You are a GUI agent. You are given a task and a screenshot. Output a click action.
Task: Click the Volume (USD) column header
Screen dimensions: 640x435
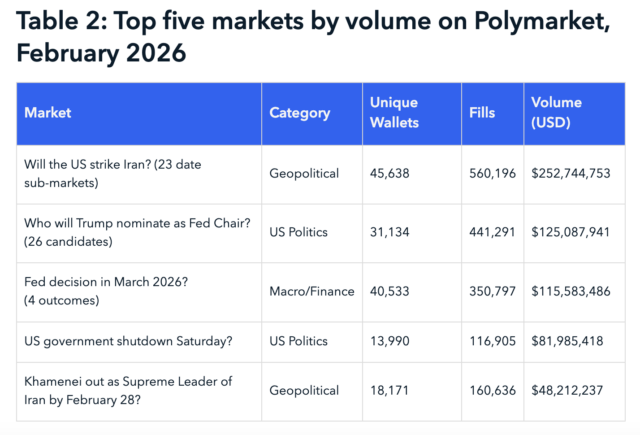pos(559,113)
